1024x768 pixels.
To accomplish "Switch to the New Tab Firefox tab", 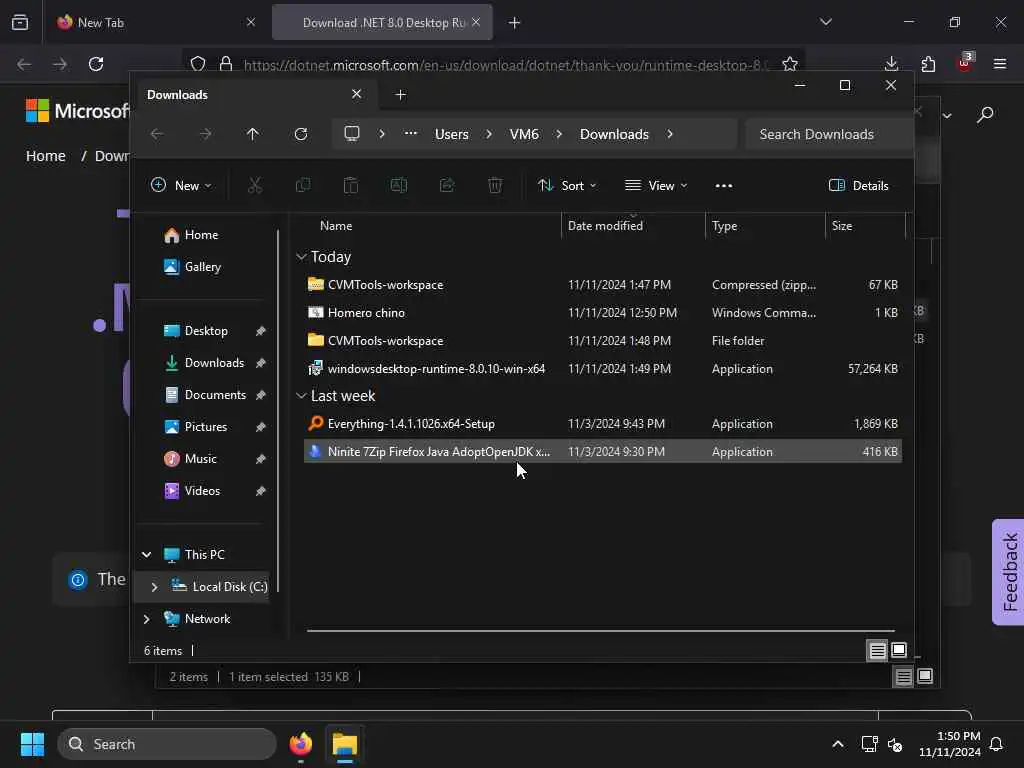I will pos(155,22).
